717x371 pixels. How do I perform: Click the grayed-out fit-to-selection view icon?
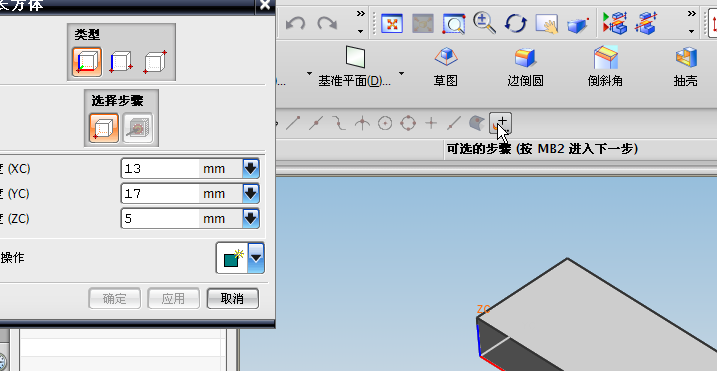pos(423,23)
